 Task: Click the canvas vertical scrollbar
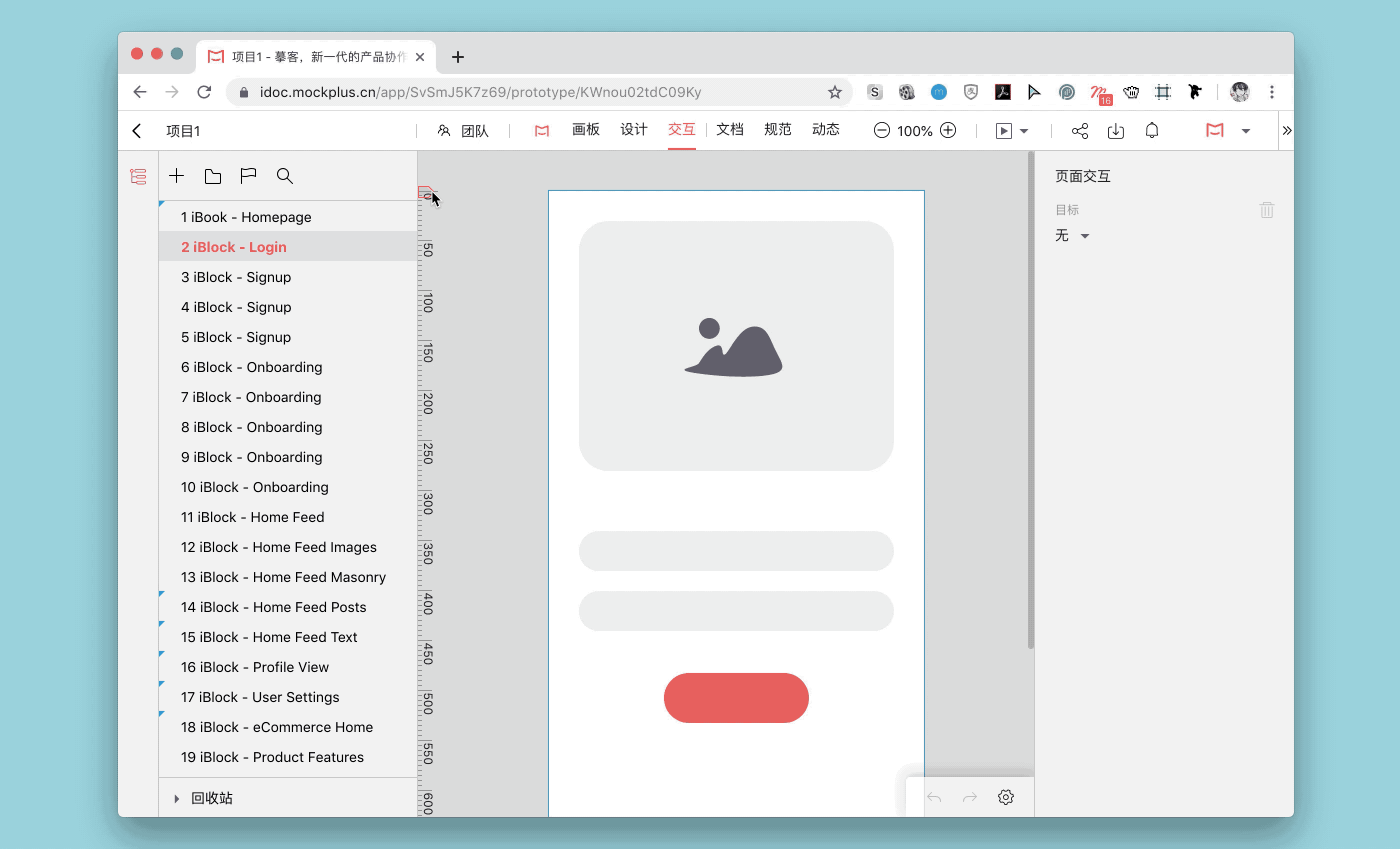point(1030,398)
